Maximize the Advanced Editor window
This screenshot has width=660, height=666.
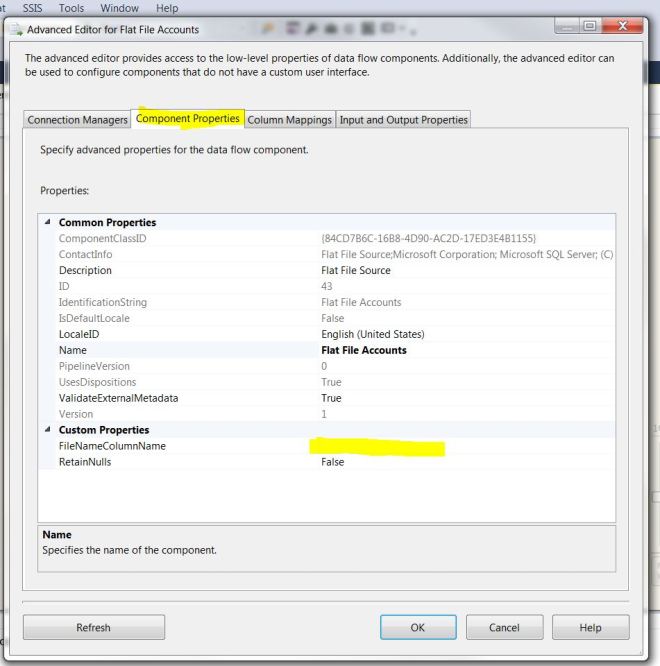590,27
